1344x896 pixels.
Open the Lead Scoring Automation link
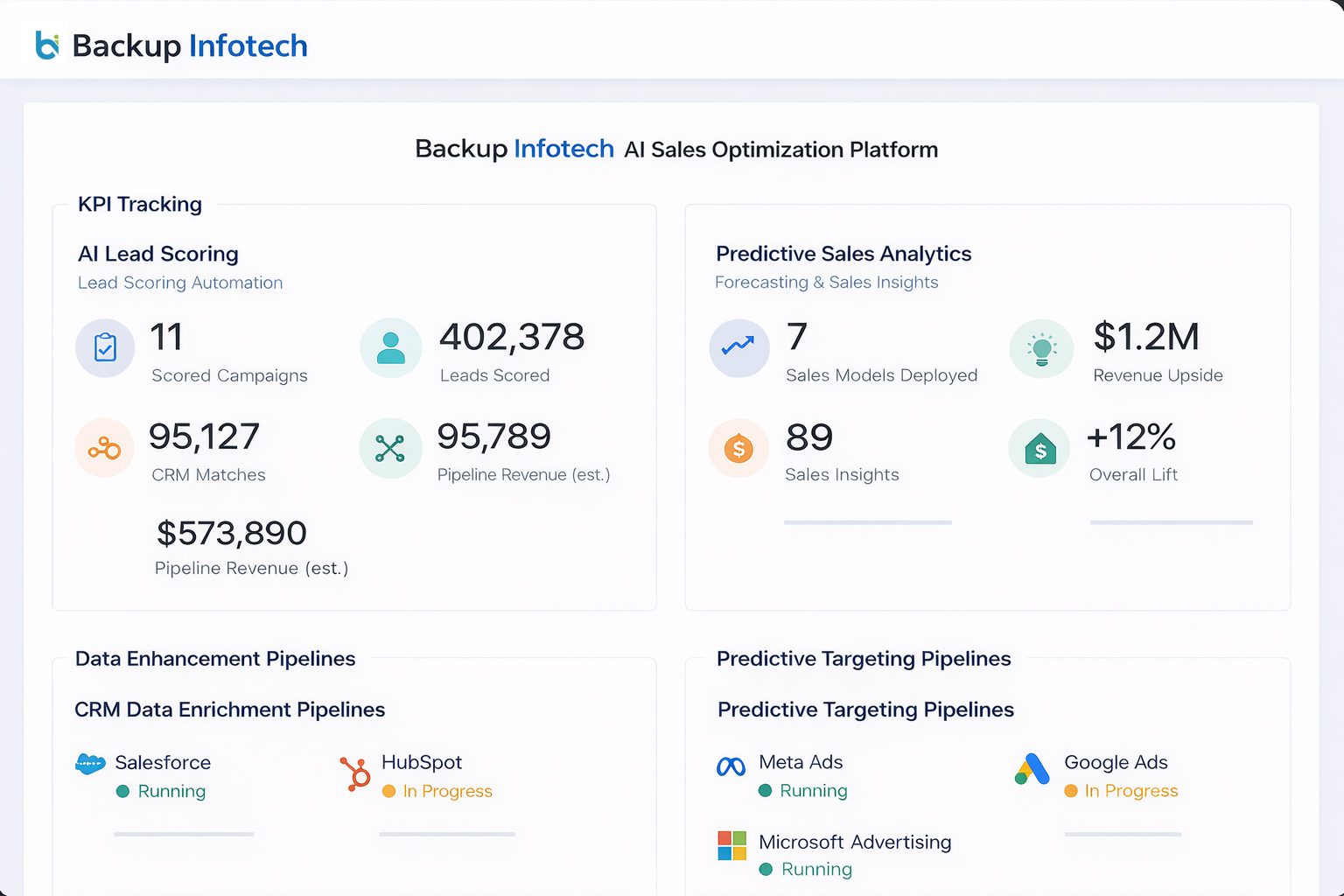180,283
